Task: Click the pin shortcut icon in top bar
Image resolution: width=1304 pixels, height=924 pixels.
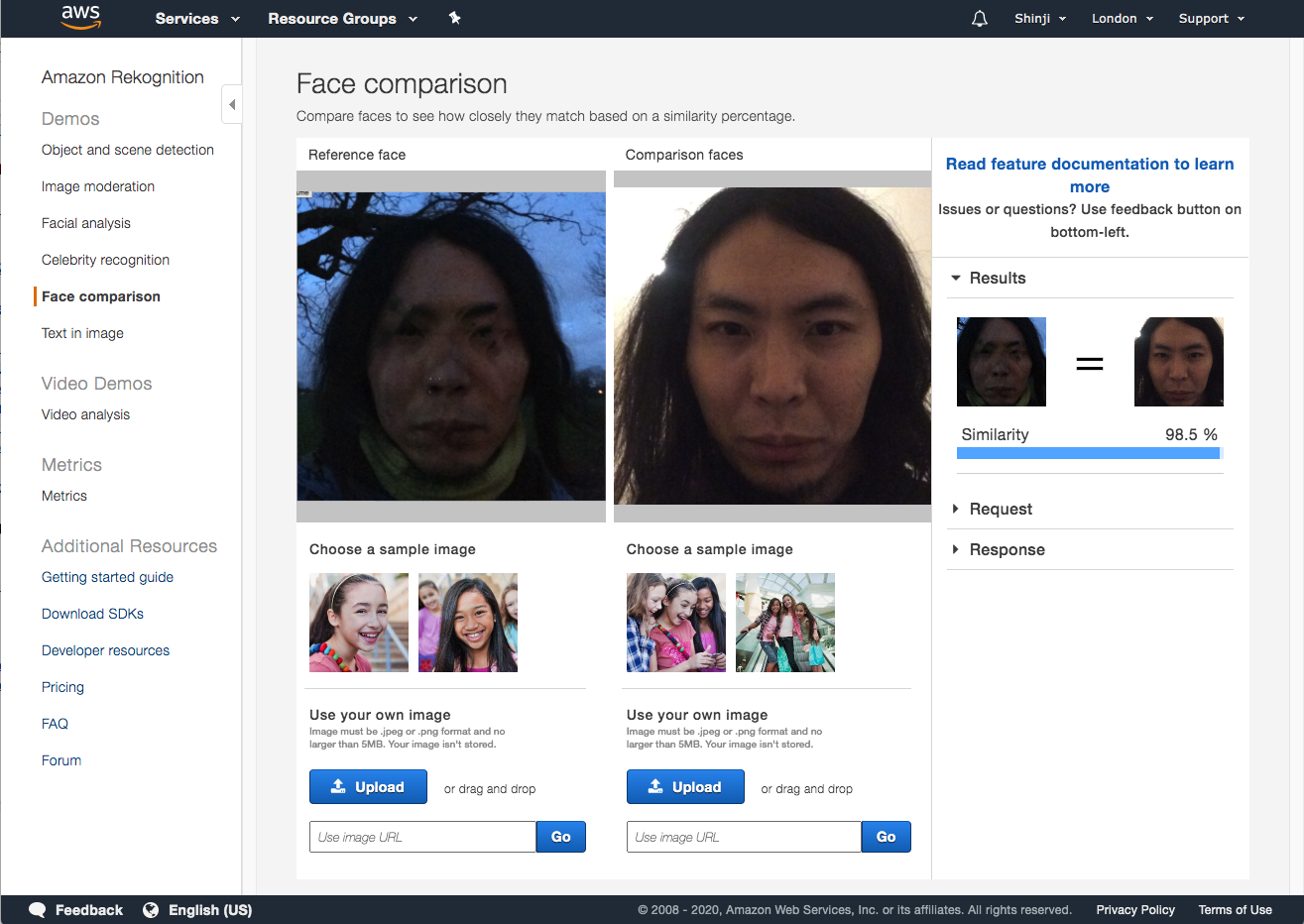Action: pos(454,18)
